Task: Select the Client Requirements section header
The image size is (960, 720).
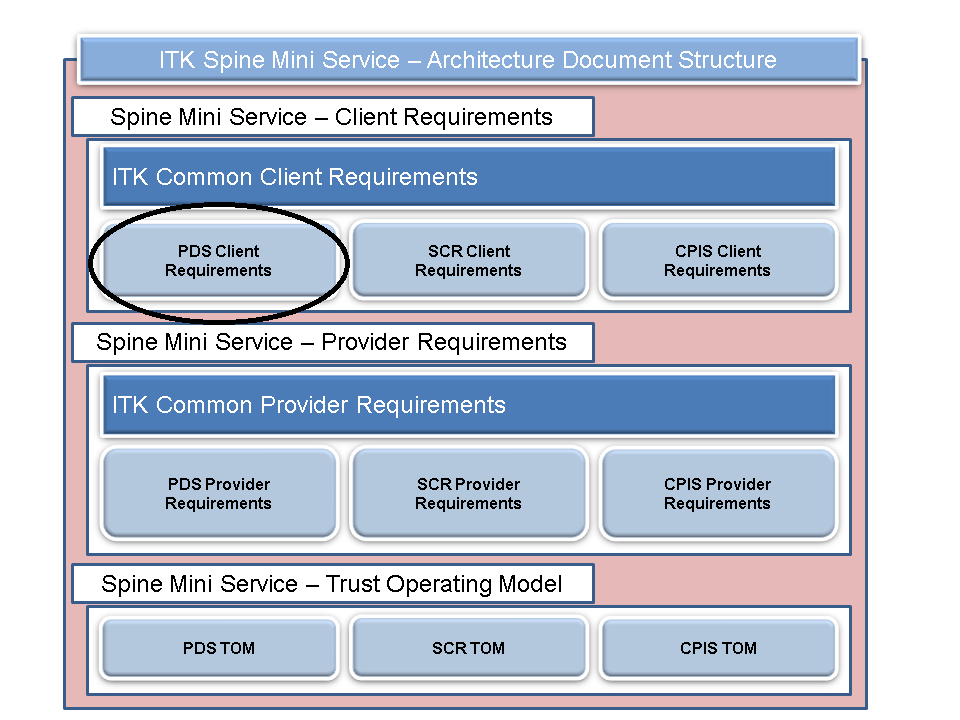Action: coord(330,117)
